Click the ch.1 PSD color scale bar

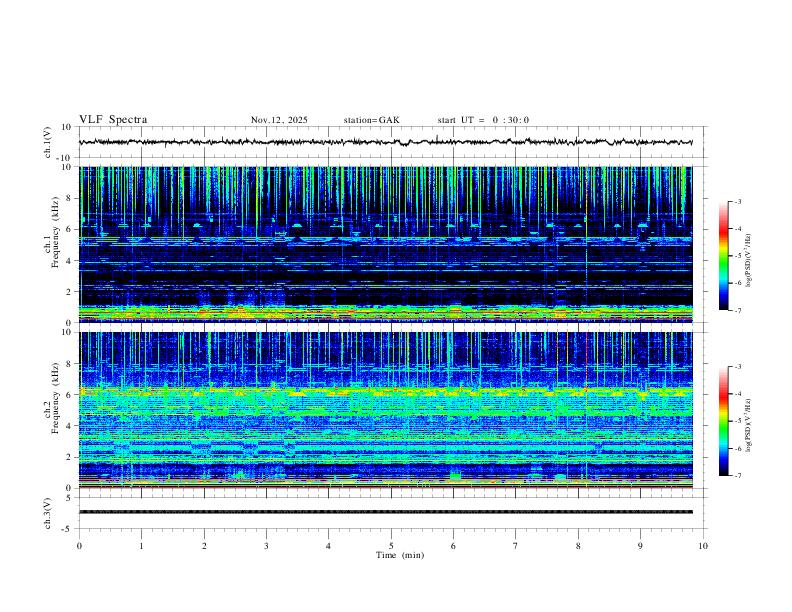pos(723,256)
